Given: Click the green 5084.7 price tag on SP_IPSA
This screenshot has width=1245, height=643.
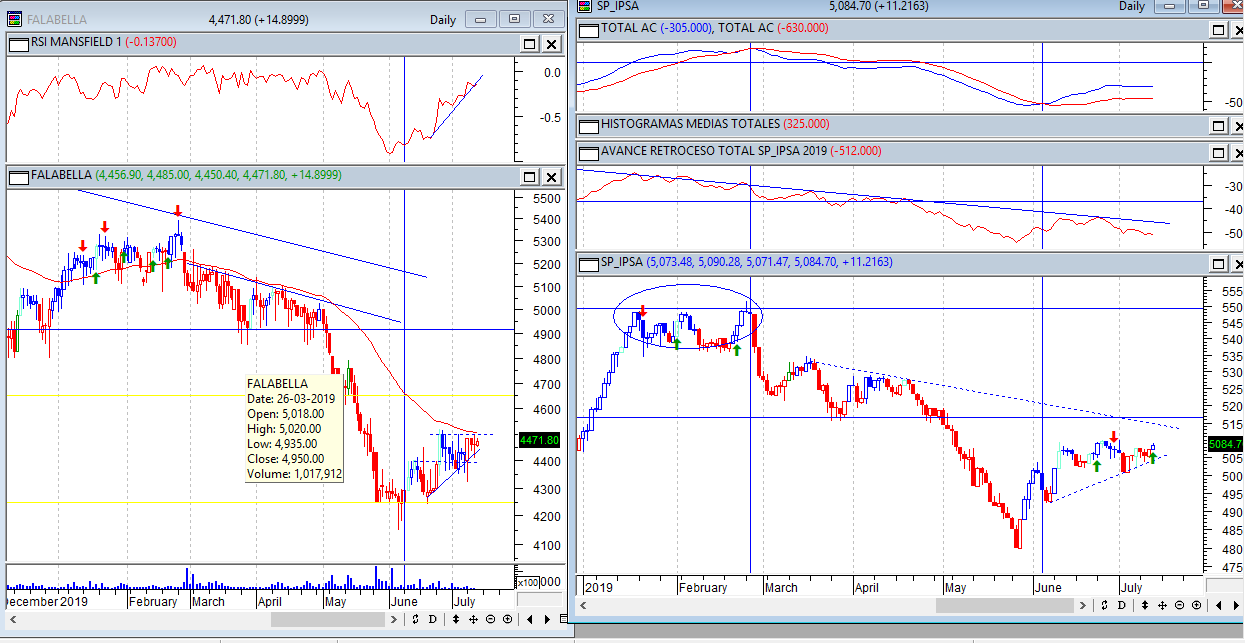Looking at the screenshot, I should [x=1225, y=444].
